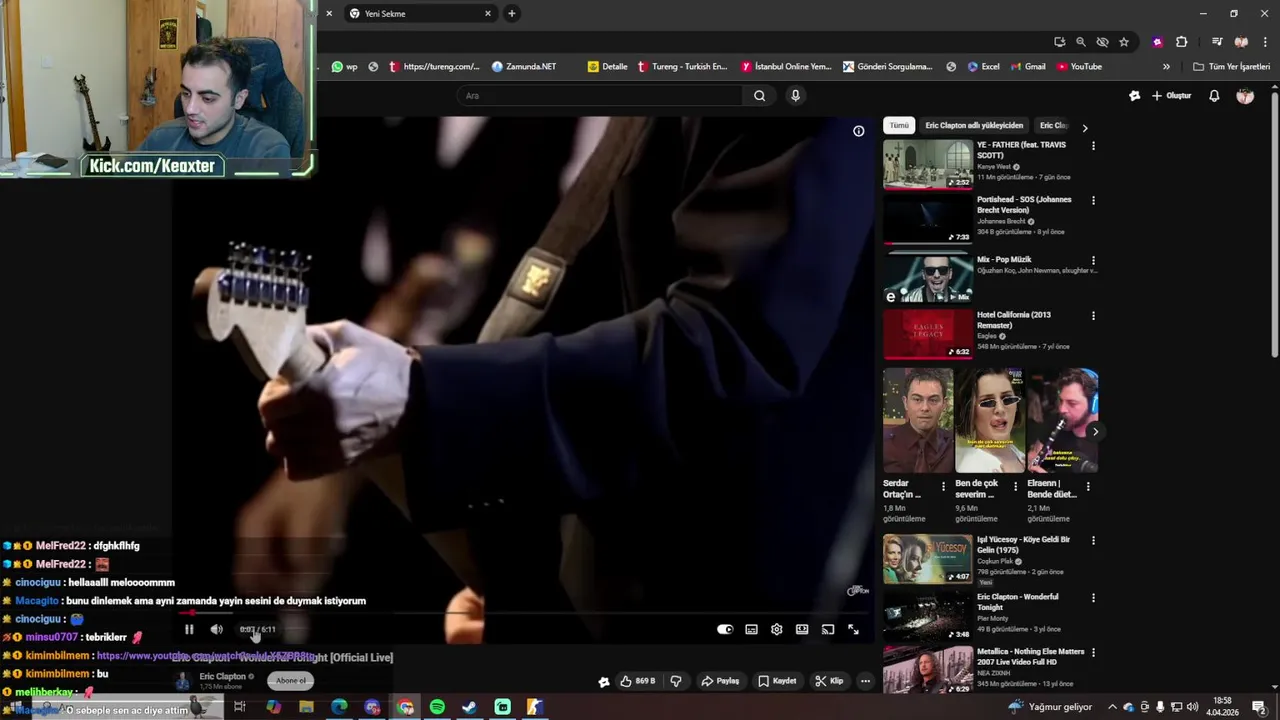Open options for Işıl Yücesoy video

point(1093,541)
